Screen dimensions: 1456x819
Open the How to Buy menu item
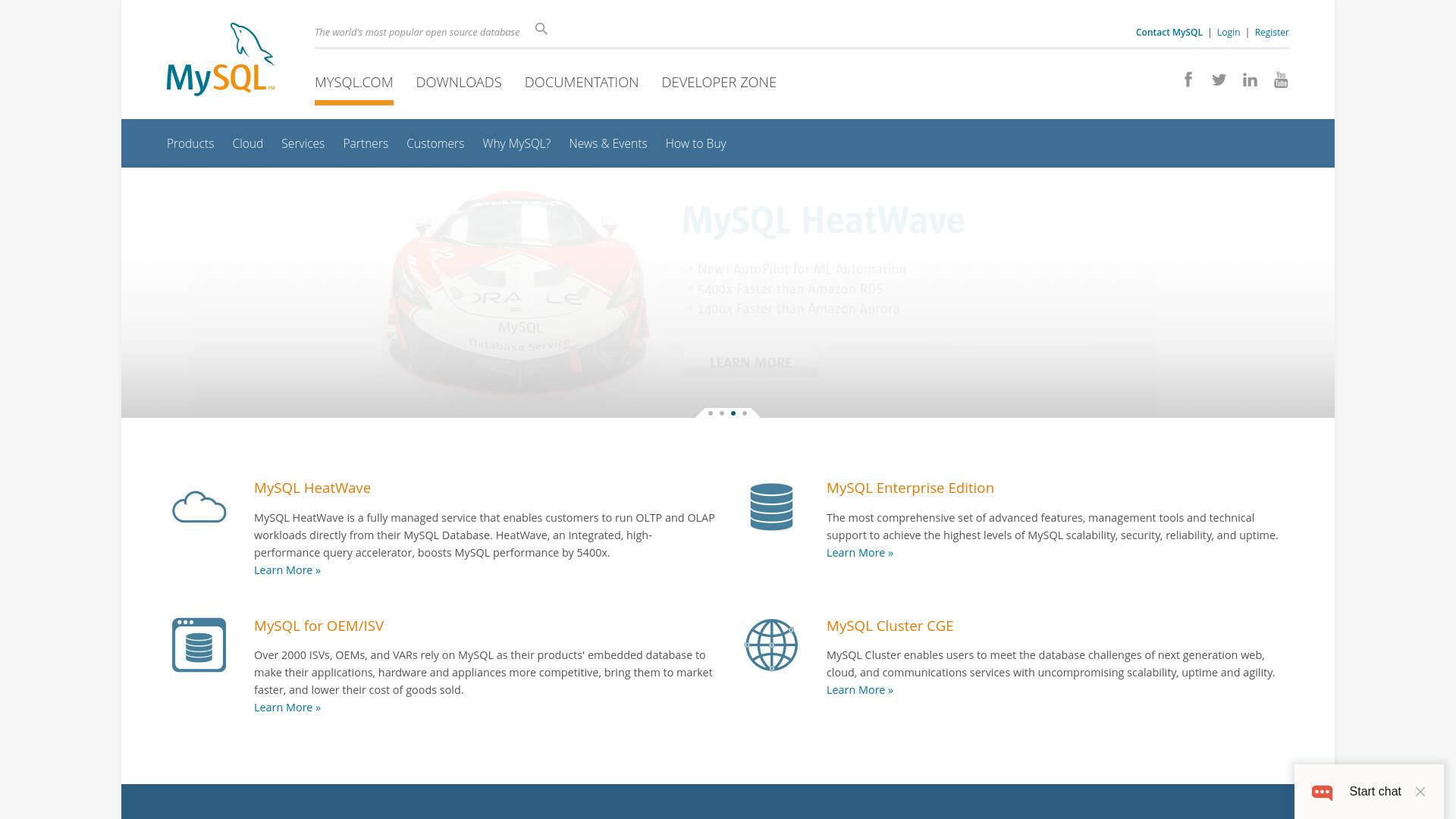pos(696,143)
